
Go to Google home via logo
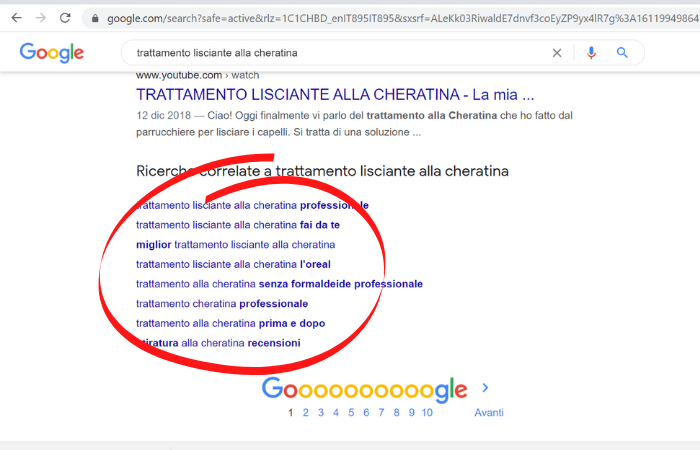tap(51, 54)
